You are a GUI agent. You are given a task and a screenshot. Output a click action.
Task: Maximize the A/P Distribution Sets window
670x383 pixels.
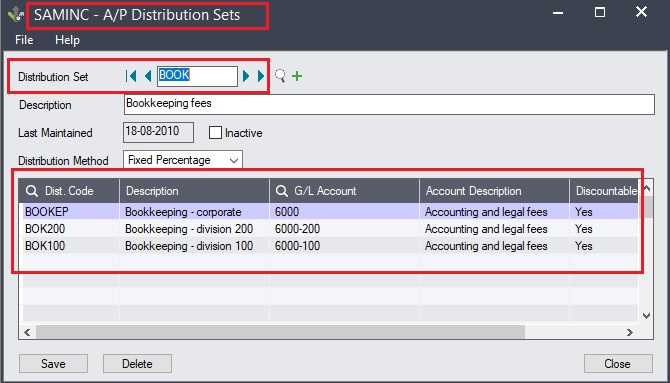600,12
